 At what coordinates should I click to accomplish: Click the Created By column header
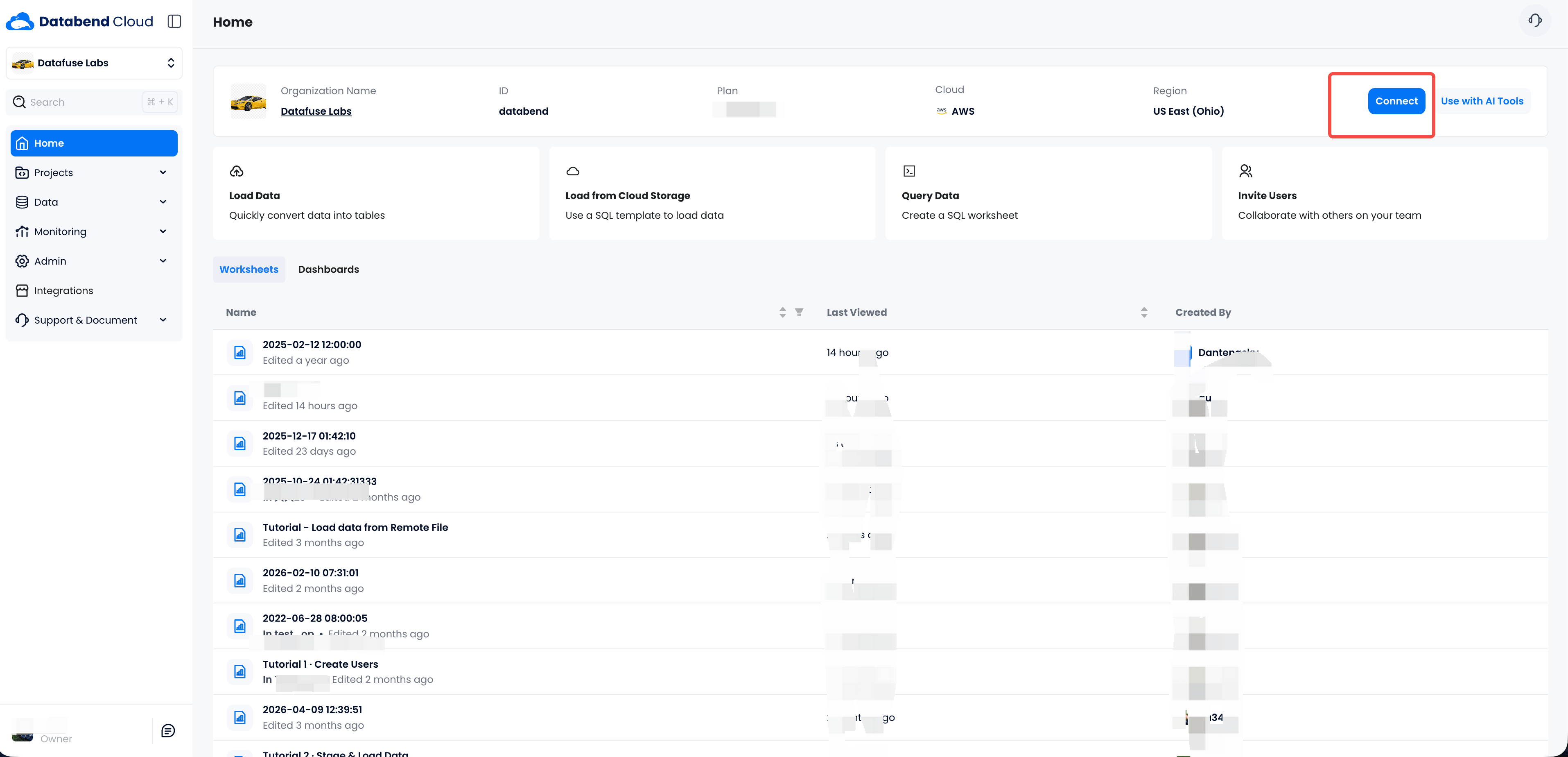coord(1203,312)
